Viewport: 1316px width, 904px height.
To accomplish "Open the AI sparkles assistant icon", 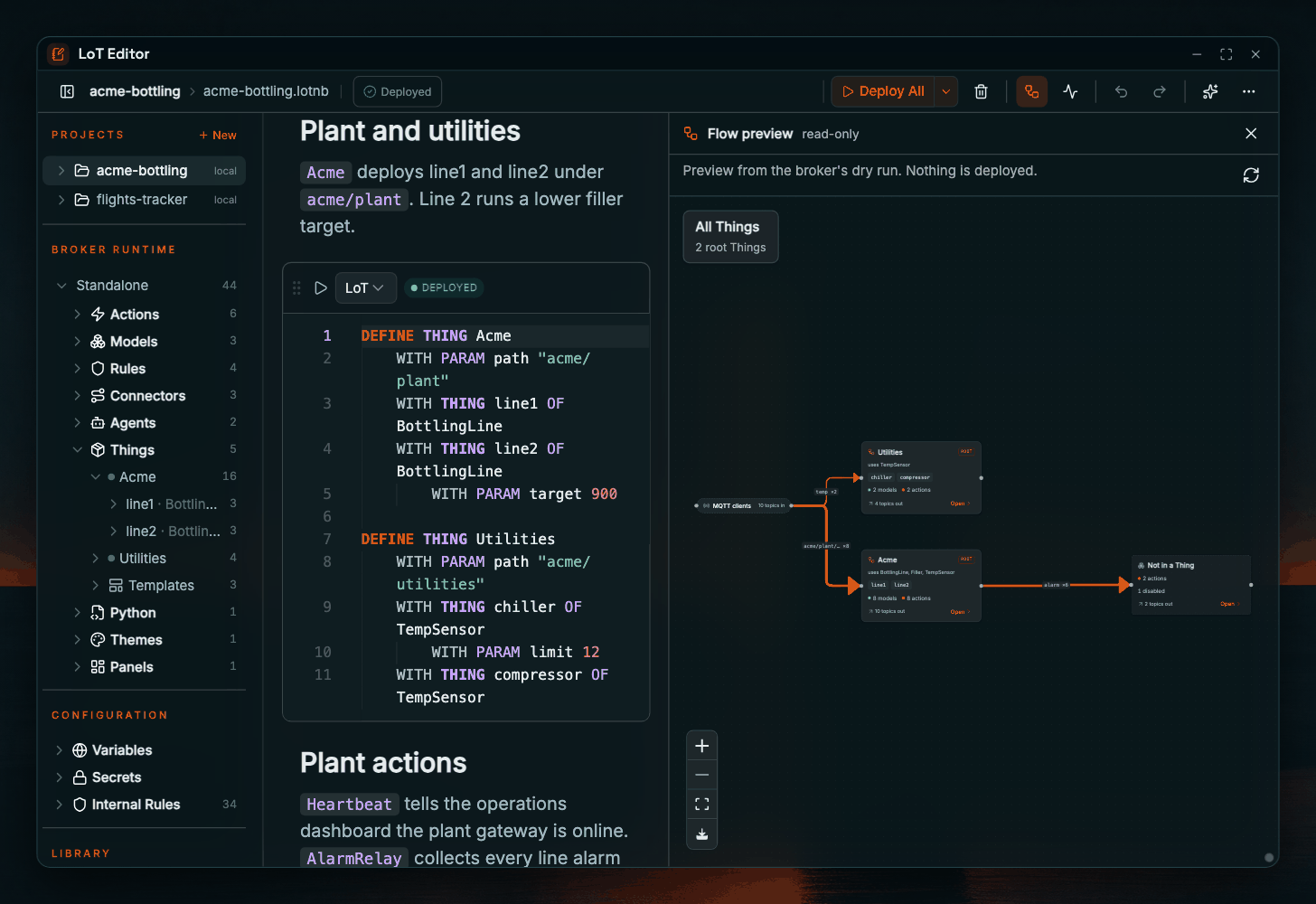I will [x=1210, y=91].
